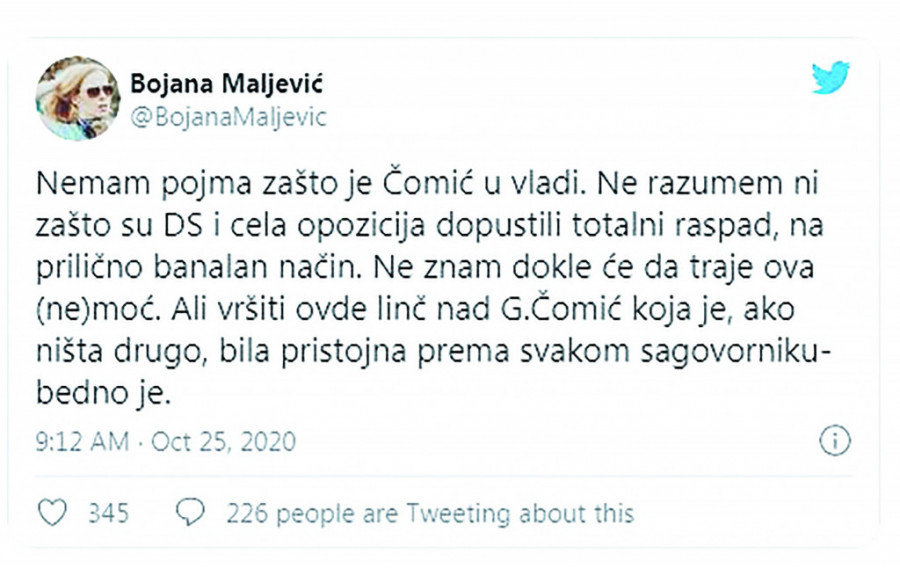Open "226 people are Tweeting about this"
The height and width of the screenshot is (568, 900).
430,514
